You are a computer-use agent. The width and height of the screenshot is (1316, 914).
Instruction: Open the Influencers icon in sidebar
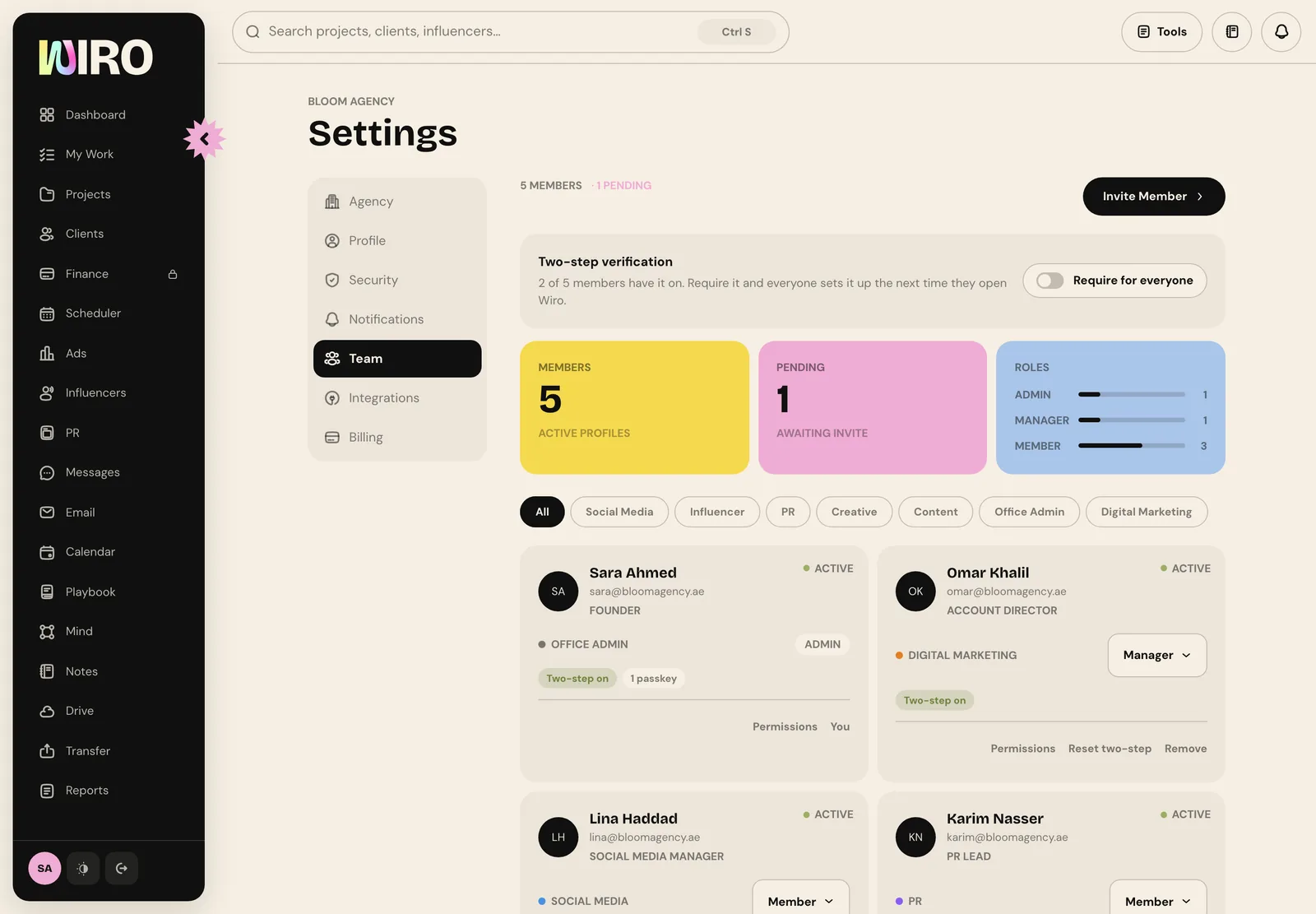click(47, 393)
